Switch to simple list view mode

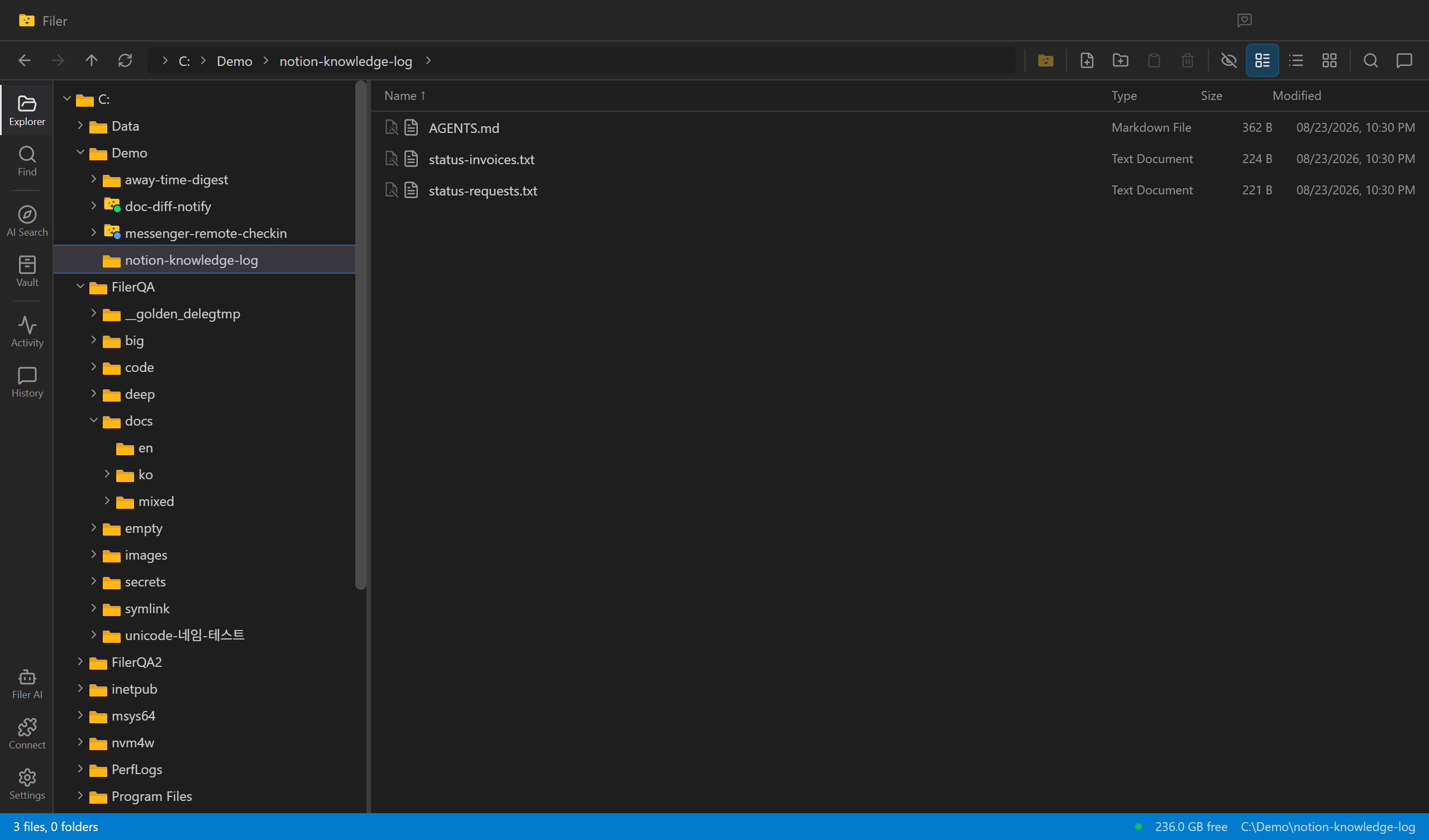pyautogui.click(x=1295, y=61)
